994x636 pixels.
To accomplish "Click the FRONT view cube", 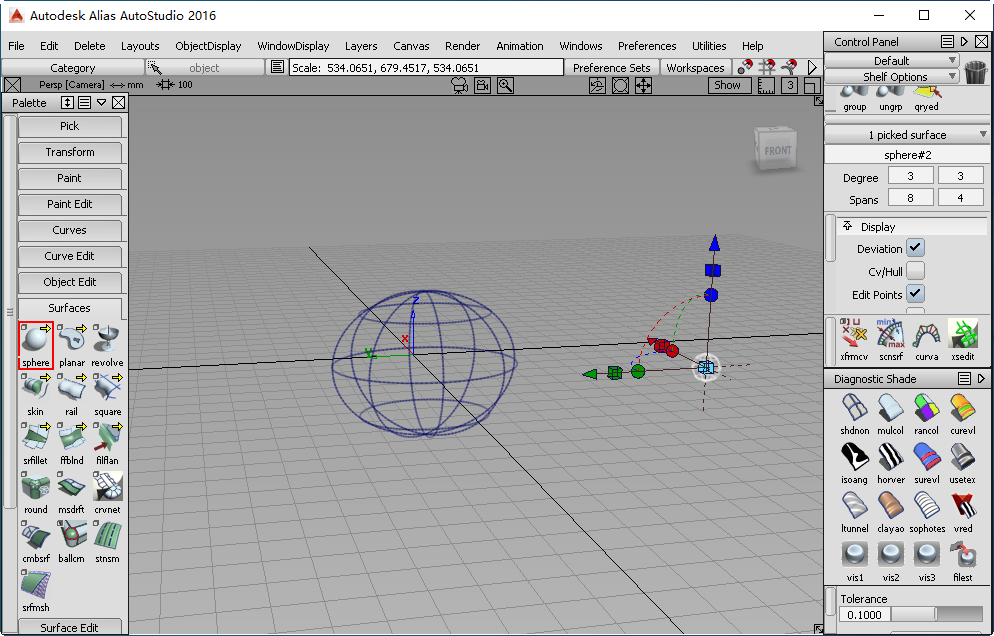I will click(x=775, y=149).
